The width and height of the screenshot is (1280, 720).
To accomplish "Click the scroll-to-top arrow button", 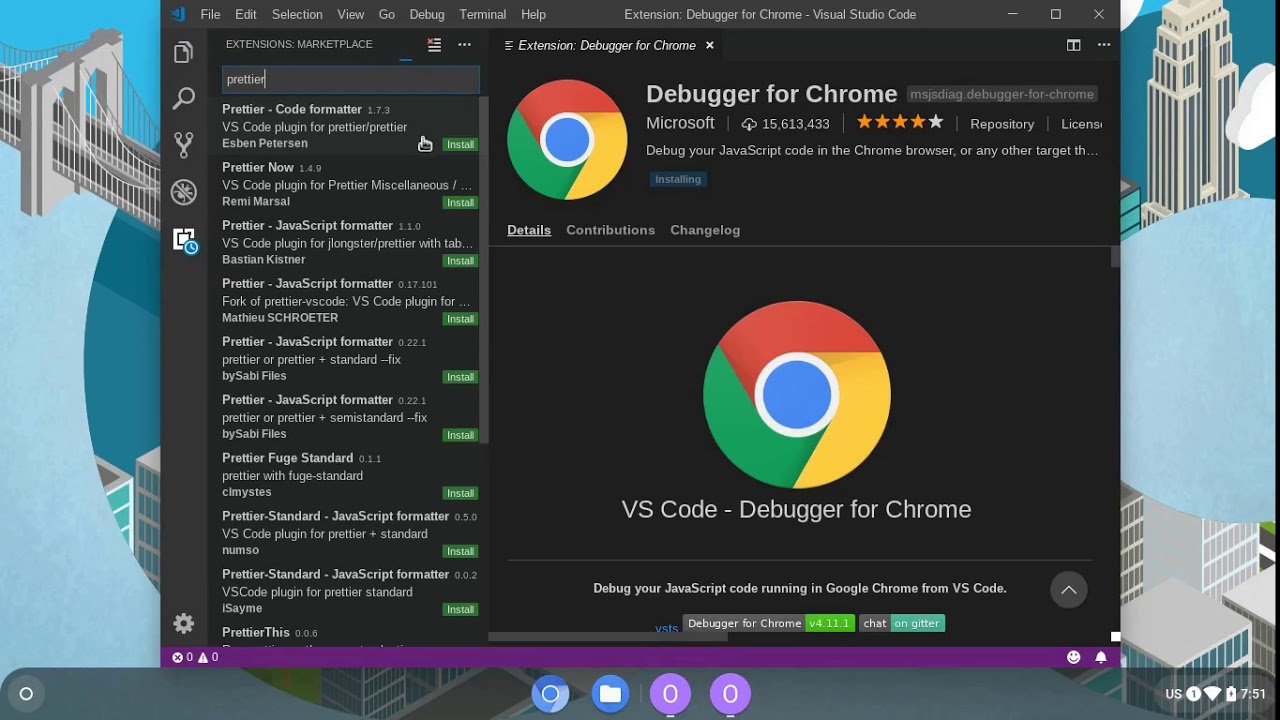I will click(x=1068, y=590).
